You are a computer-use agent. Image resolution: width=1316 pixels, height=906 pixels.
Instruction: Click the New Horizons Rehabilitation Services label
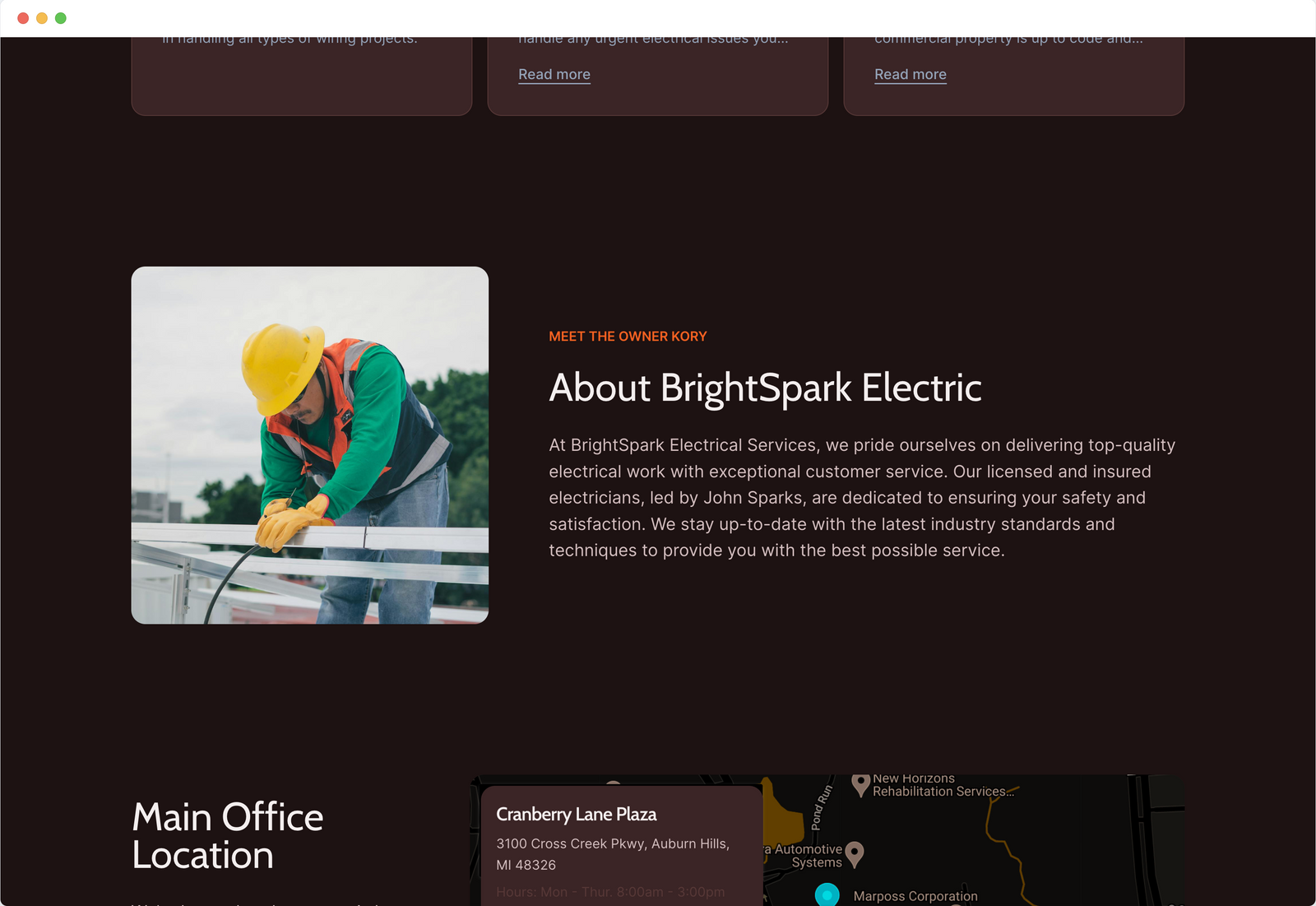(942, 785)
